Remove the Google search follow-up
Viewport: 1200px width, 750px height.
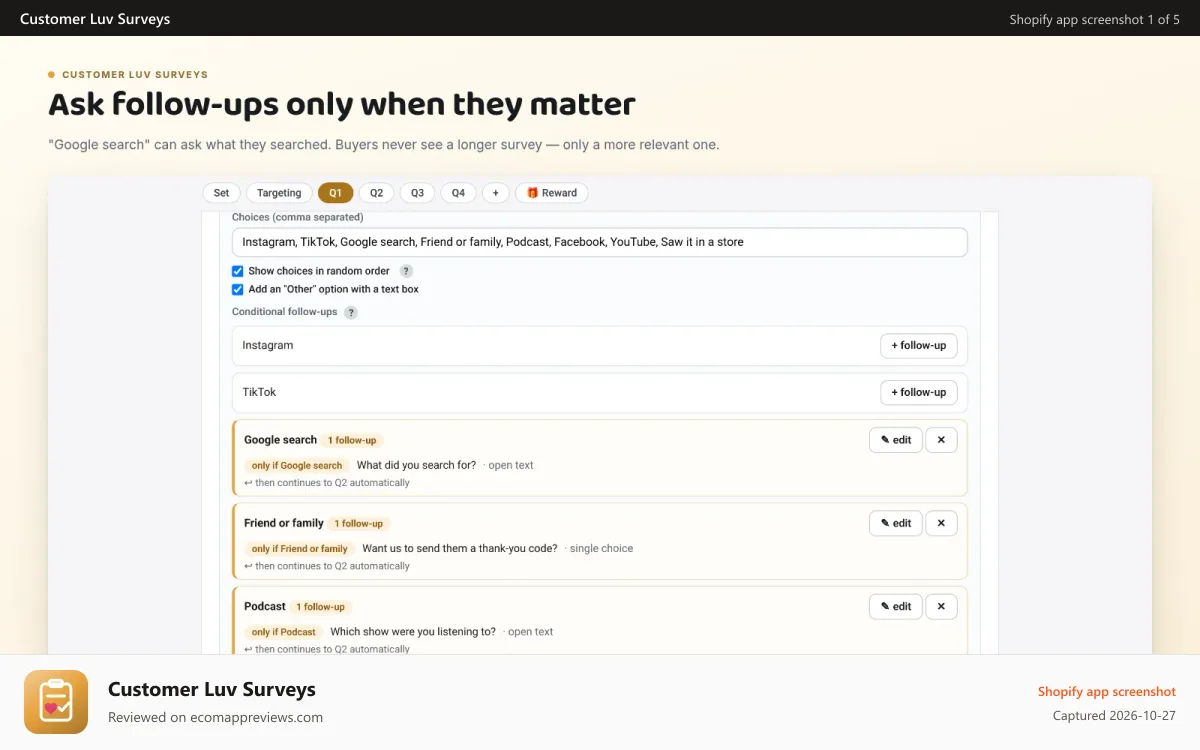[x=941, y=440]
